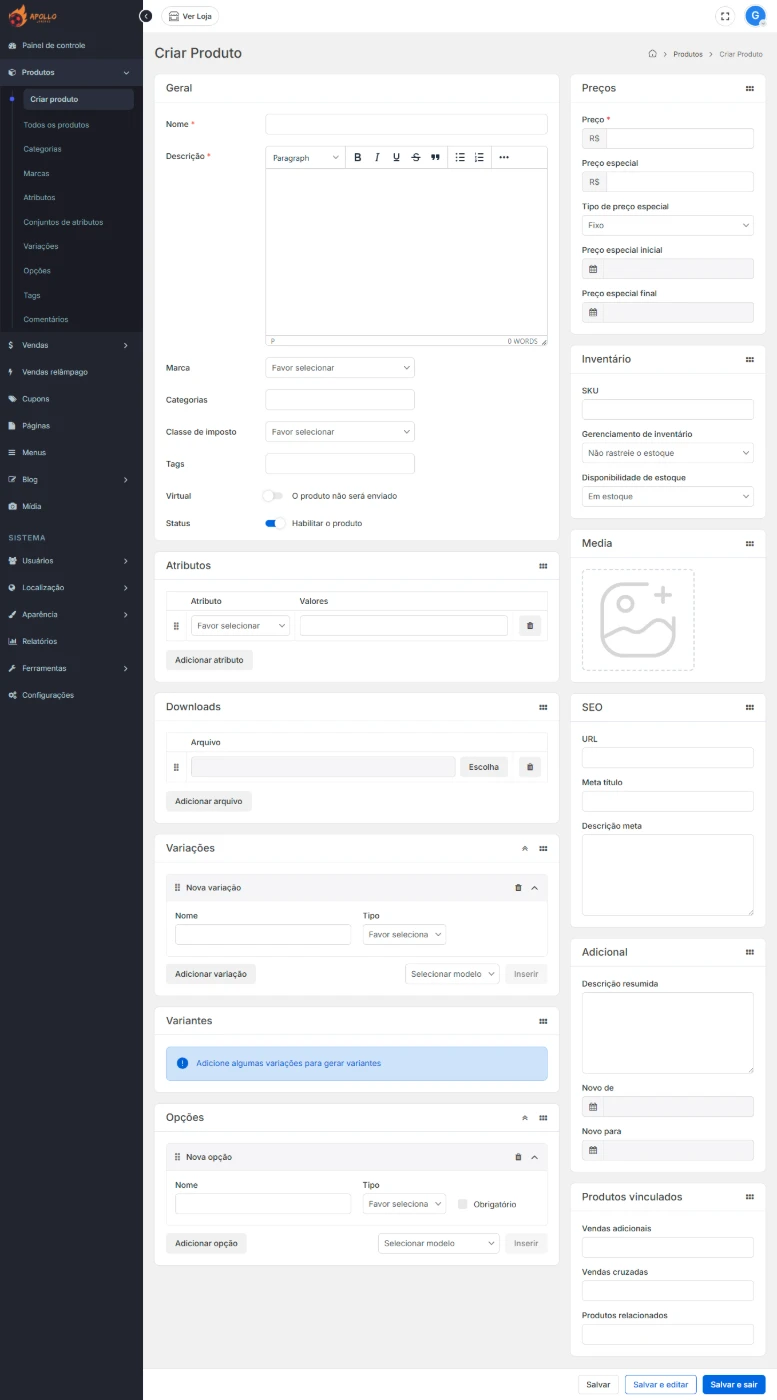Screen dimensions: 777x1400
Task: Click the media image upload placeholder
Action: (638, 620)
